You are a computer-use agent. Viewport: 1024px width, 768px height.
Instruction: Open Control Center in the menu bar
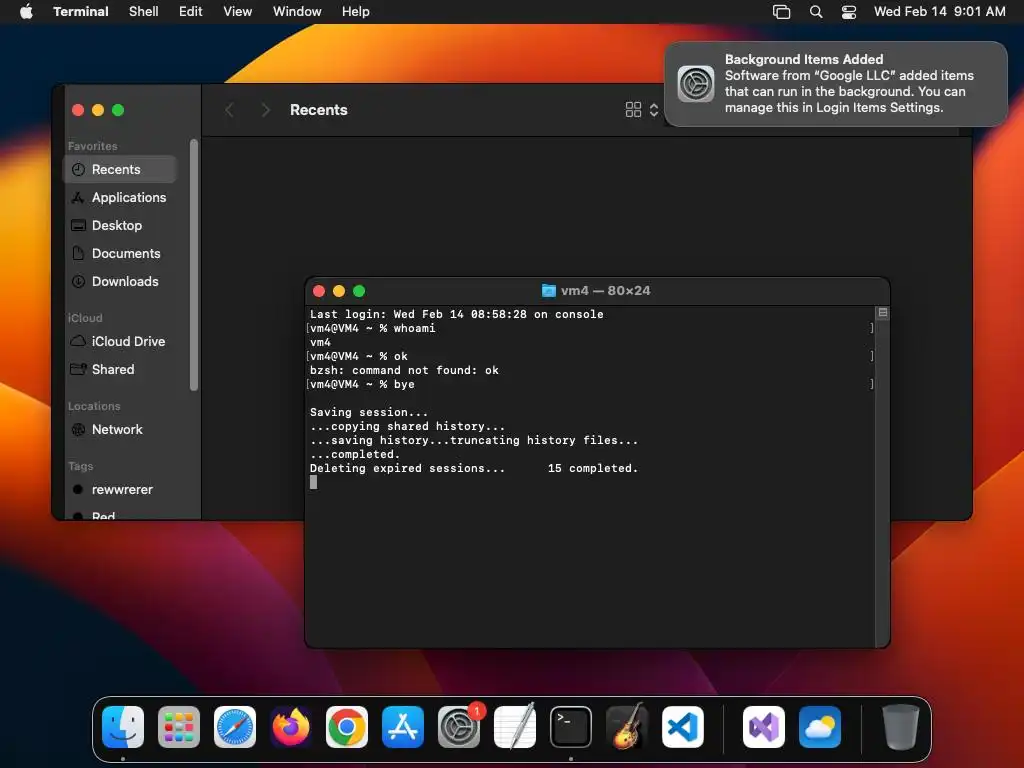click(x=848, y=11)
